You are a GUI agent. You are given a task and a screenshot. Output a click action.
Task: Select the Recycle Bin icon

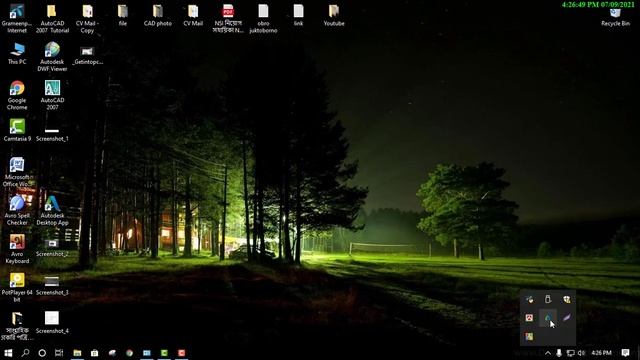click(615, 17)
